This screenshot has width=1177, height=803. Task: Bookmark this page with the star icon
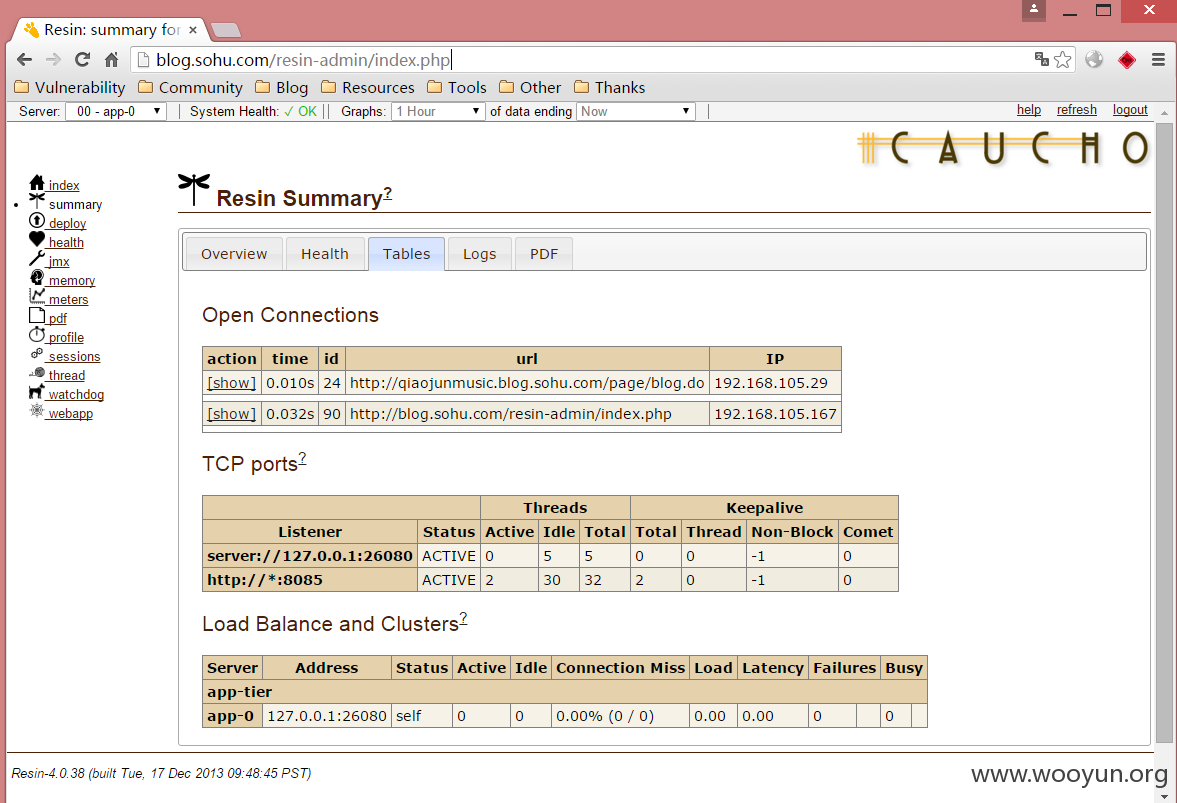[x=1062, y=59]
